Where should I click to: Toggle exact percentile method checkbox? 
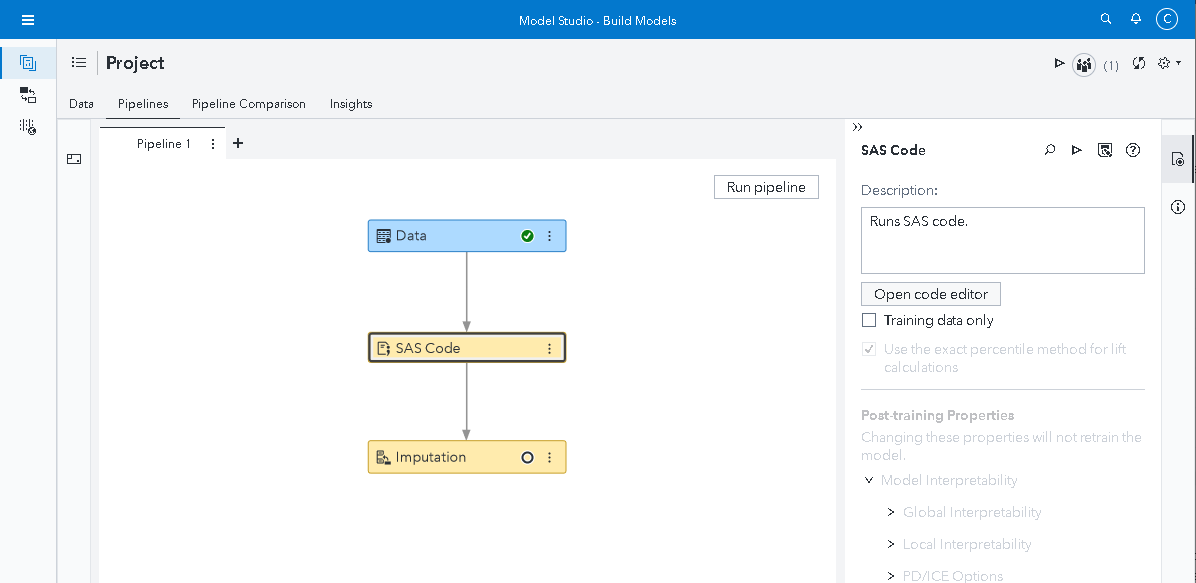[869, 350]
